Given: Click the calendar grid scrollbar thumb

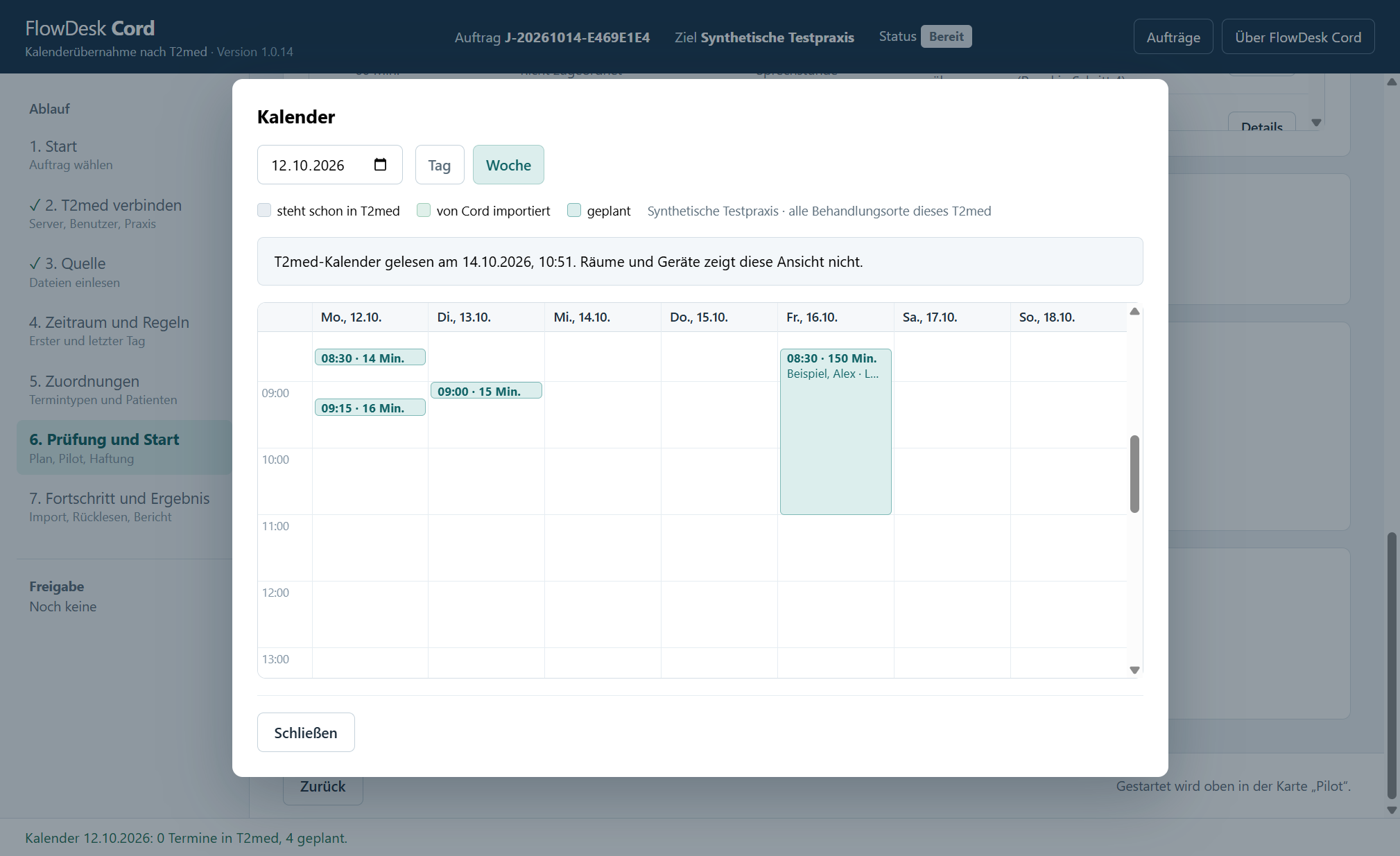Looking at the screenshot, I should (x=1134, y=474).
